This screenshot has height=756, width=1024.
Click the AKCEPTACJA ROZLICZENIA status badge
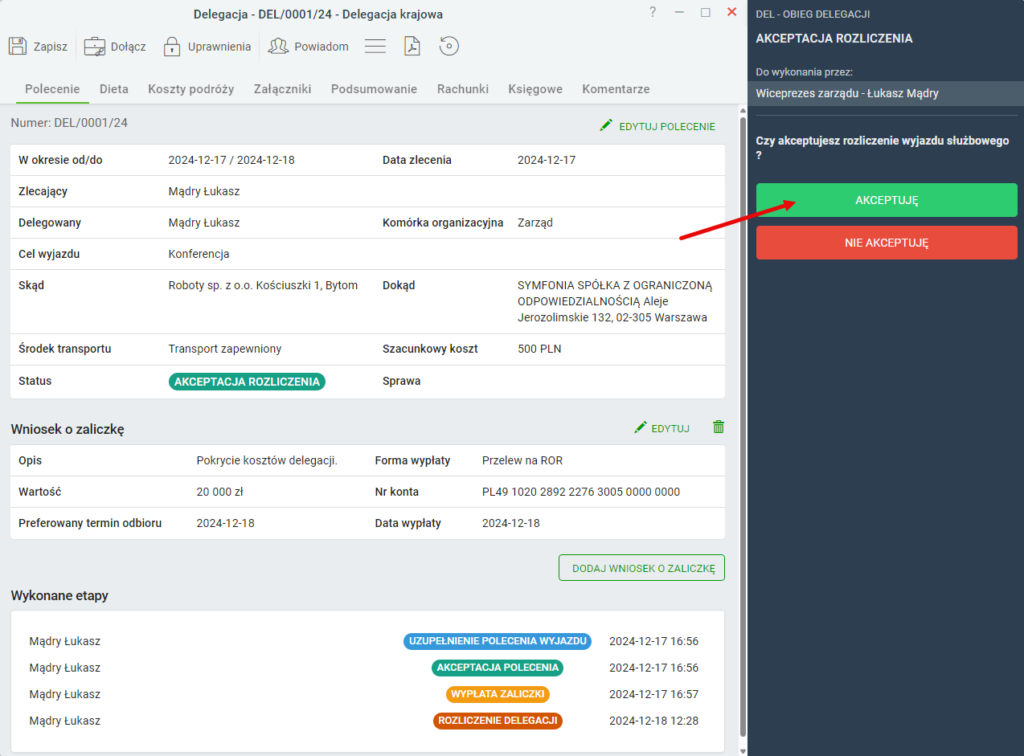pos(247,381)
